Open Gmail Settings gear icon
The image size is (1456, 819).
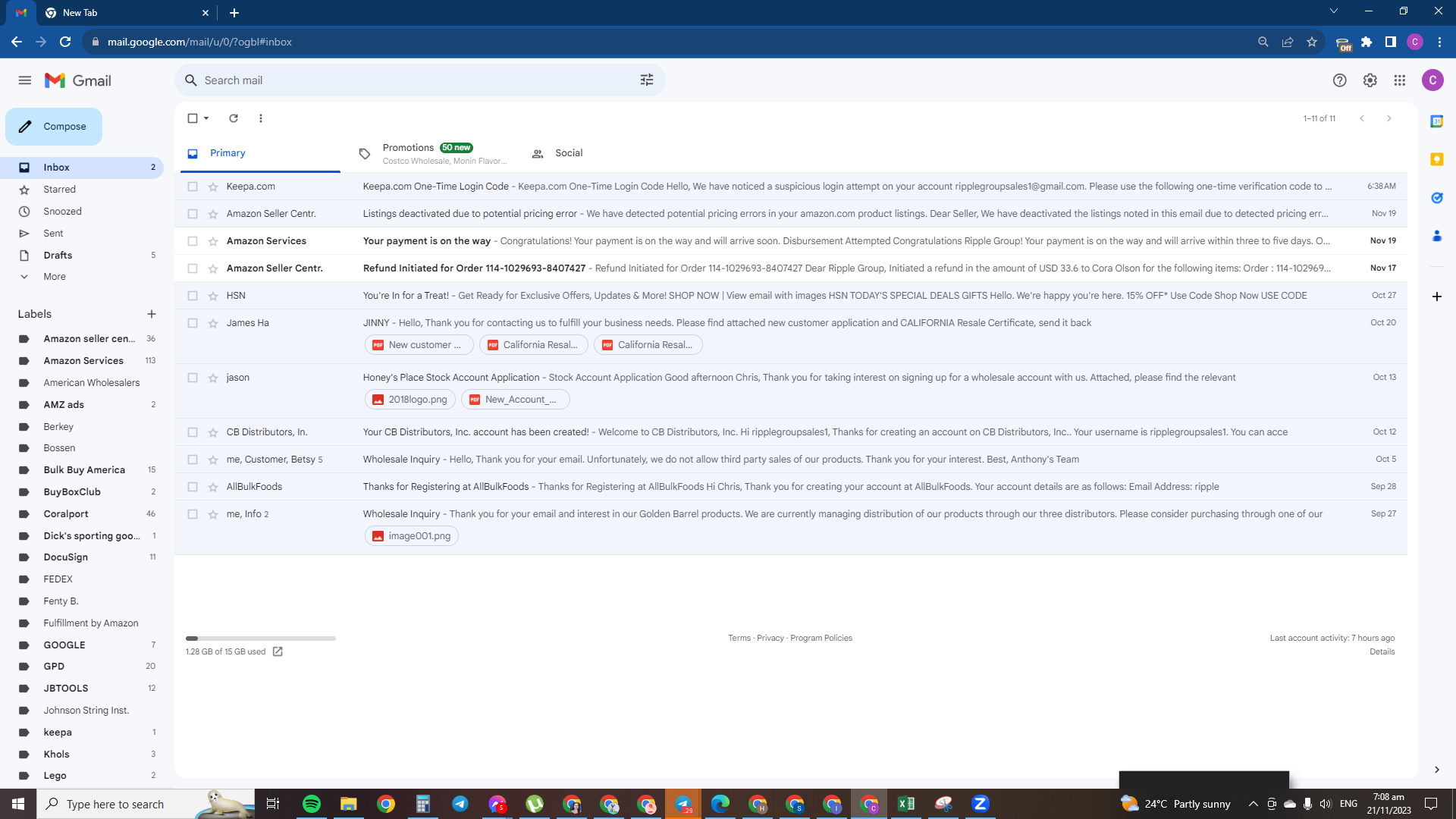[1370, 80]
